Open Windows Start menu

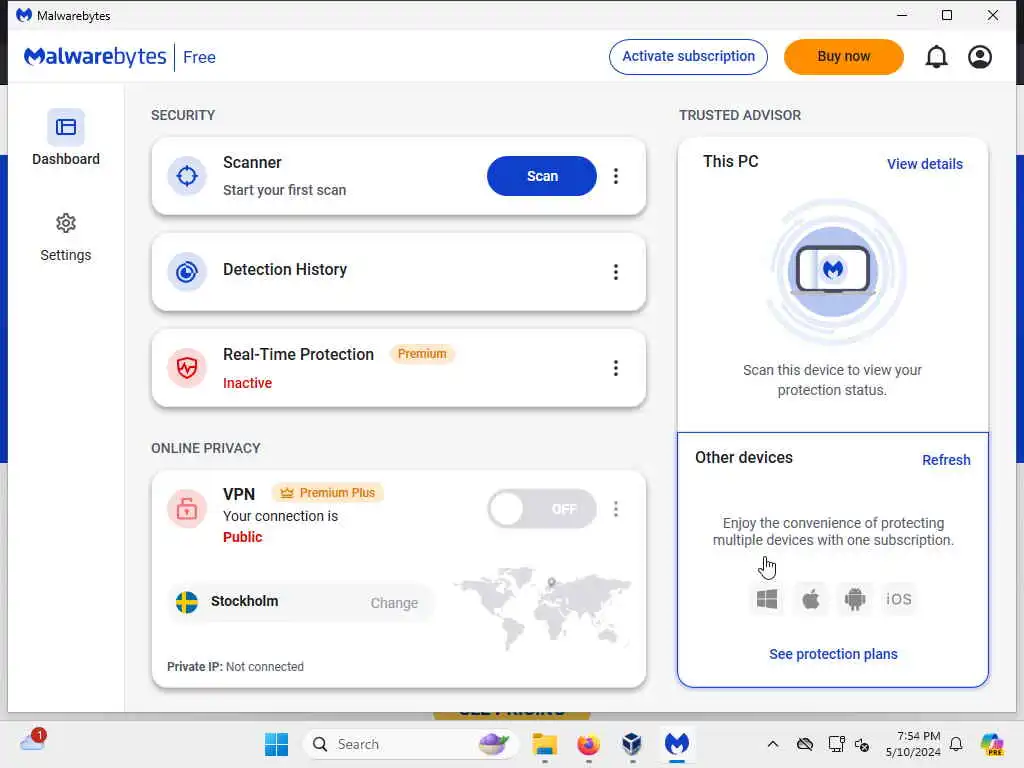point(276,744)
